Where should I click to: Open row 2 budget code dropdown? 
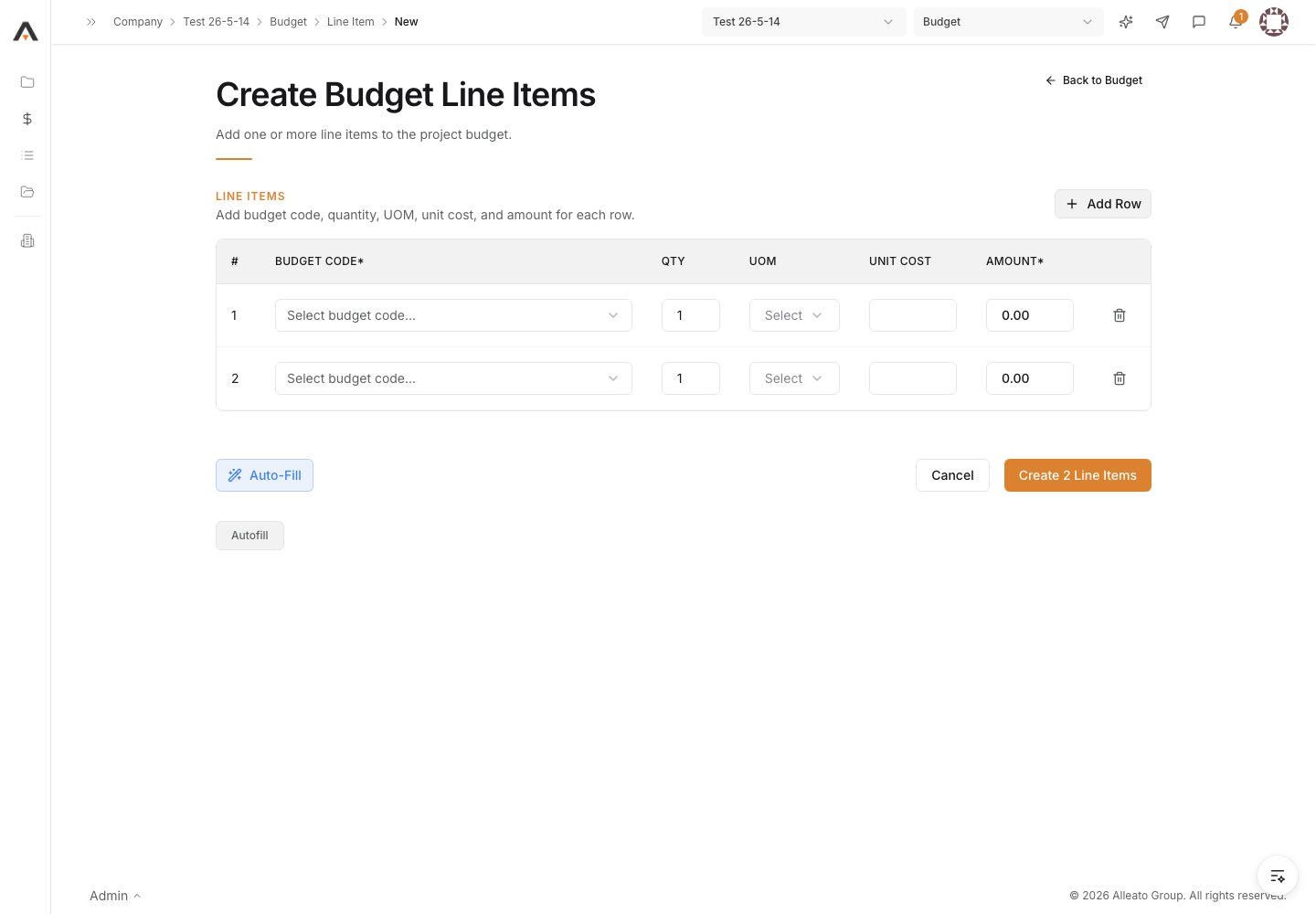coord(453,378)
